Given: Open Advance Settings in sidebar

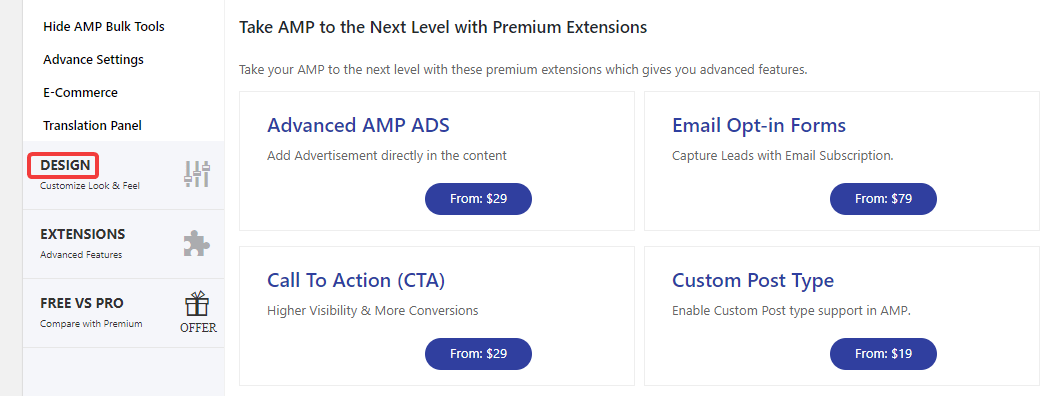Looking at the screenshot, I should pos(93,60).
